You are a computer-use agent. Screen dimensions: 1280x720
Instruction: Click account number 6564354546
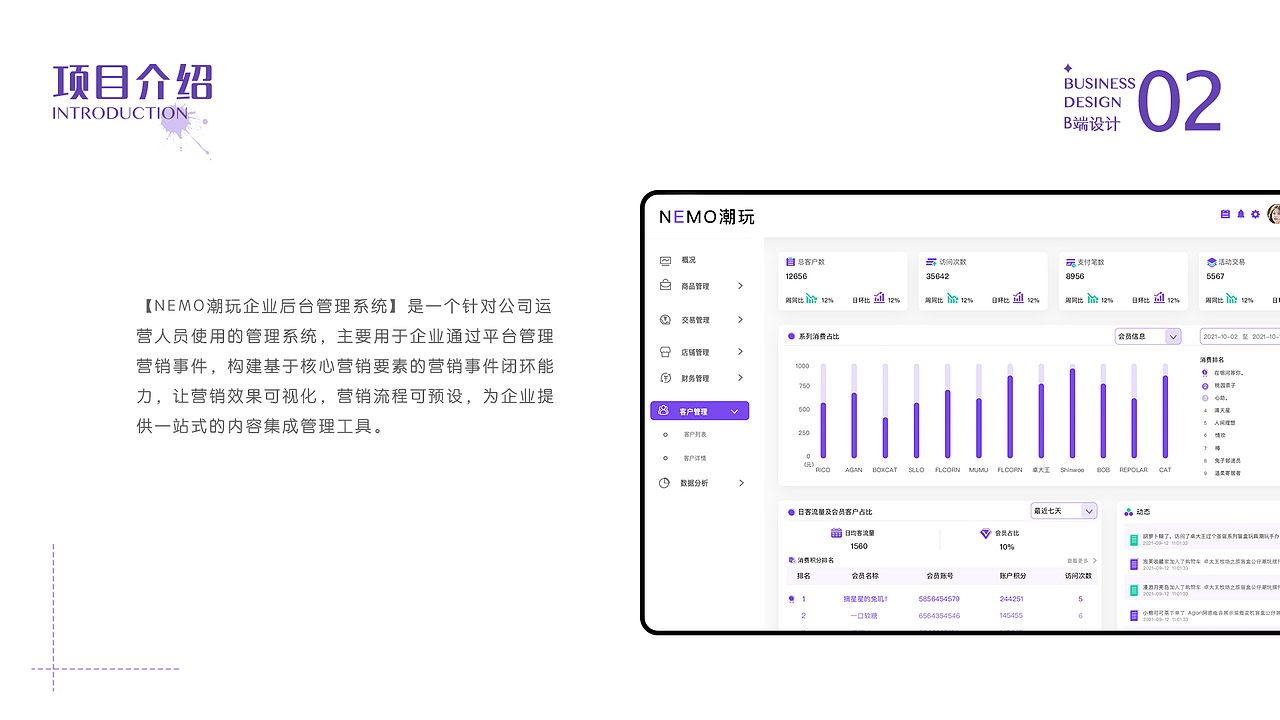(x=939, y=616)
